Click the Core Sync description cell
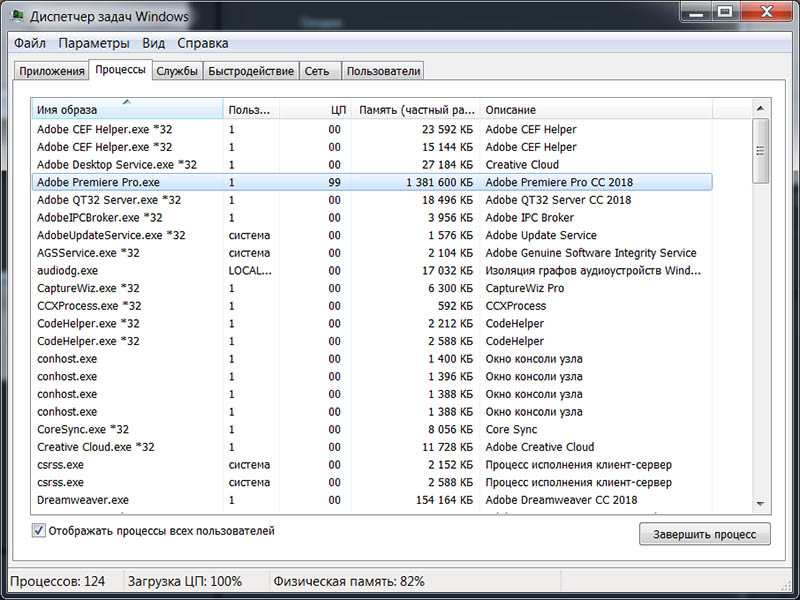800x600 pixels. [511, 429]
